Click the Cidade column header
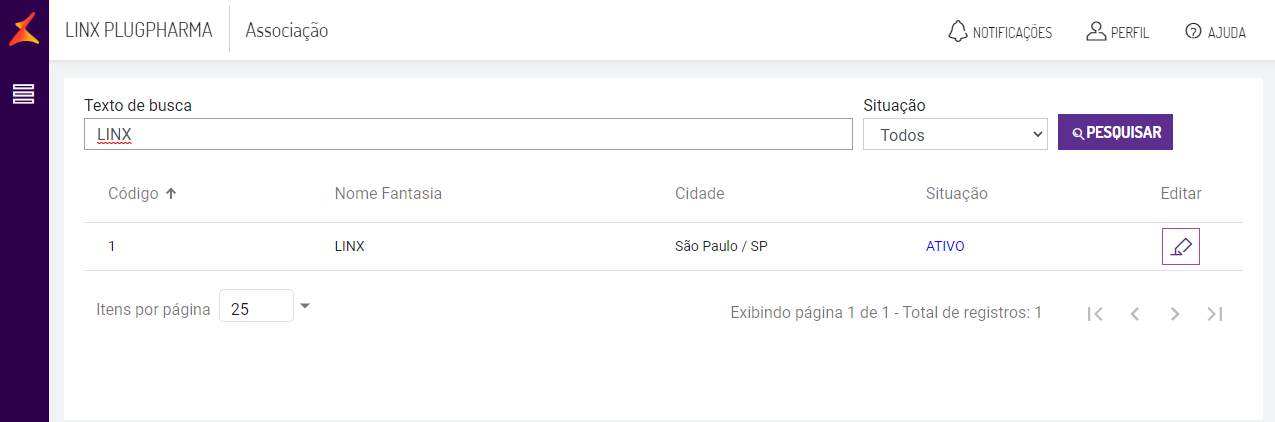The height and width of the screenshot is (422, 1275). [x=699, y=193]
